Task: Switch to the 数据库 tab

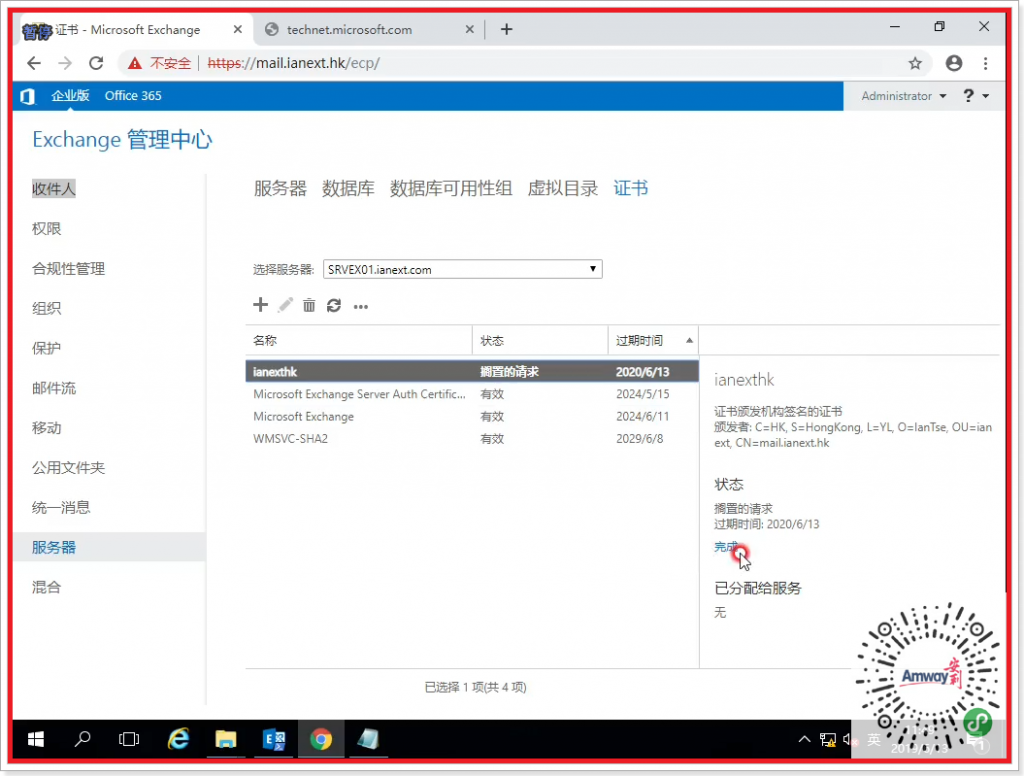Action: (x=348, y=188)
